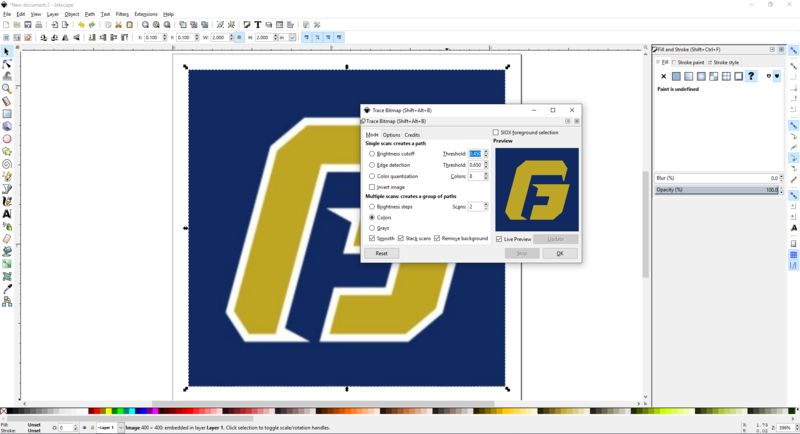Click the Cut scissors icon

118,24
